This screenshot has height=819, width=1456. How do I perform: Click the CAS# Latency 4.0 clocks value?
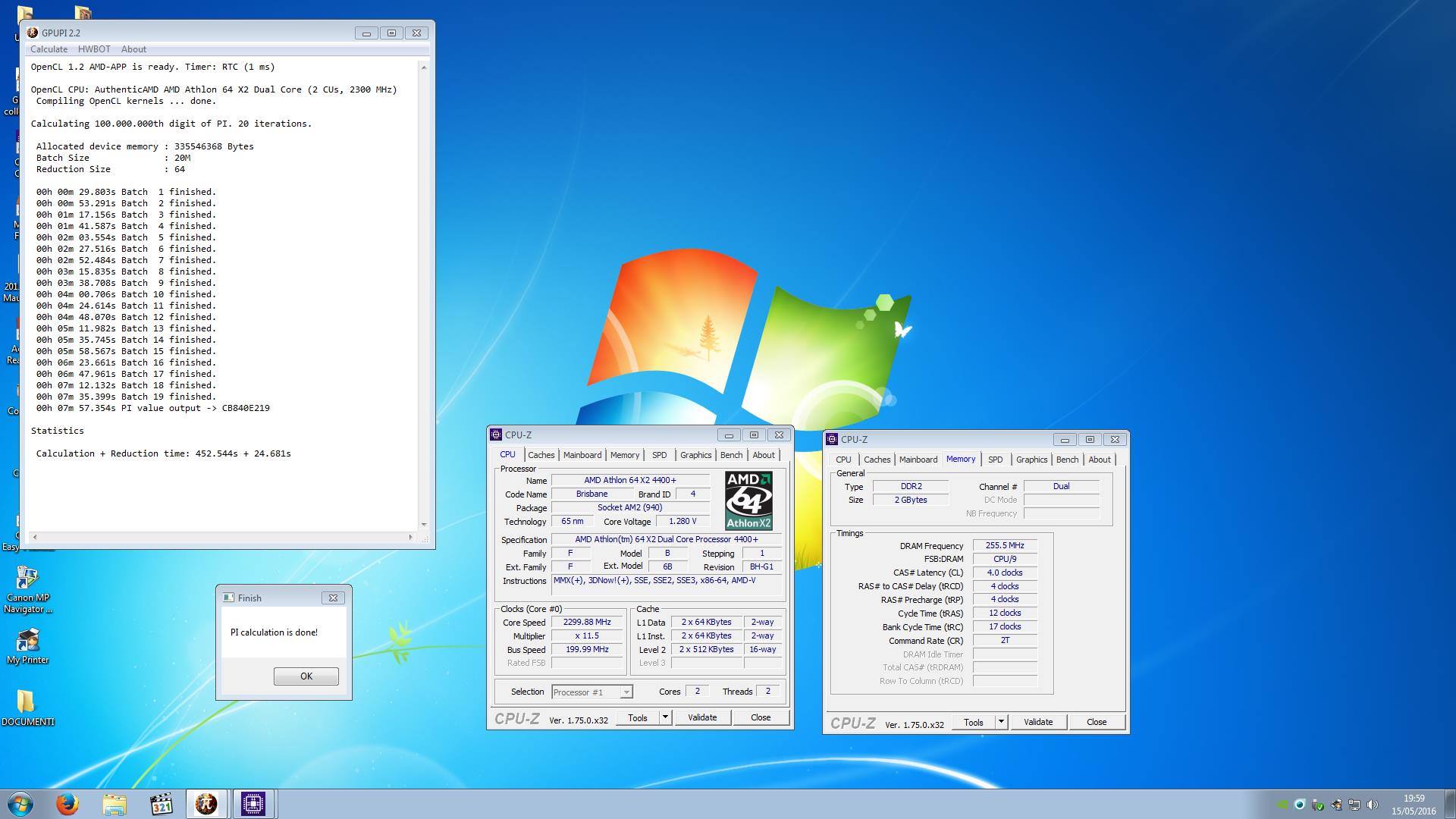tap(1005, 573)
